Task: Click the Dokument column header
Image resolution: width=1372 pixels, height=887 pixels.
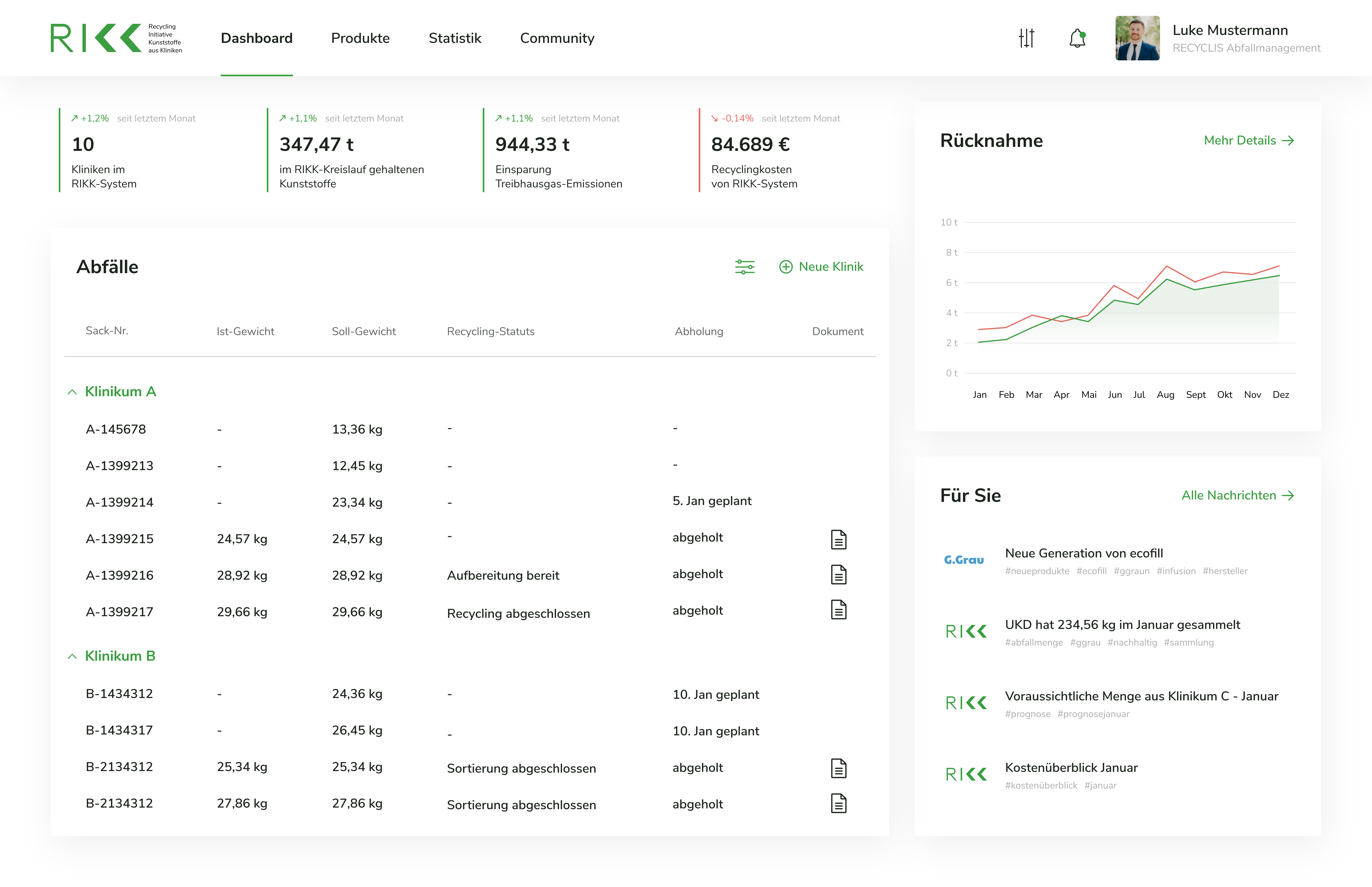Action: 838,331
